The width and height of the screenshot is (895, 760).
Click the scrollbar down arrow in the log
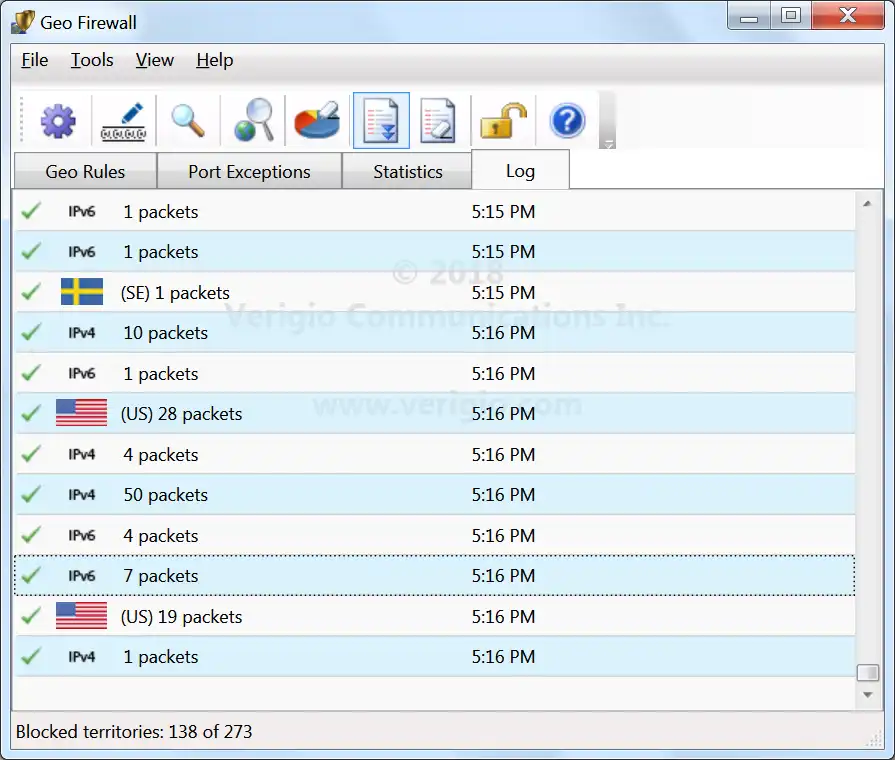(868, 695)
